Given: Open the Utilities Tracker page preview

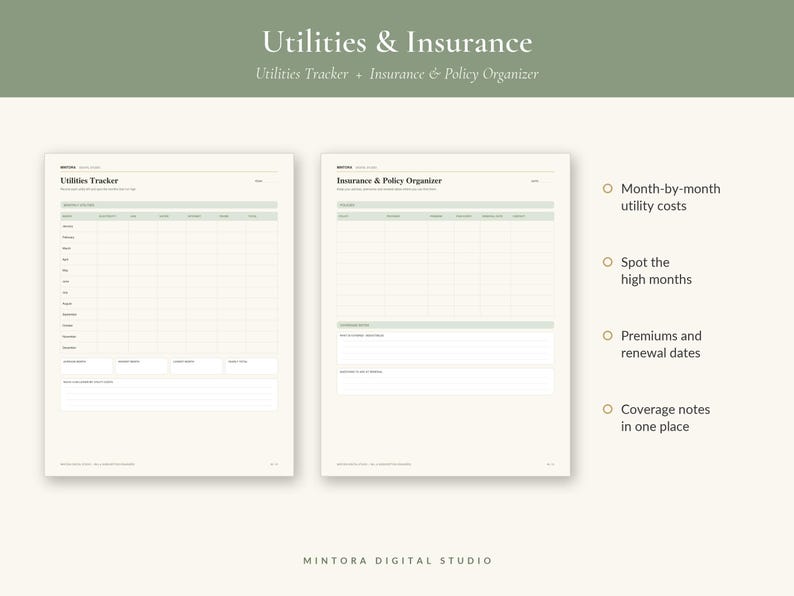Looking at the screenshot, I should click(x=169, y=314).
